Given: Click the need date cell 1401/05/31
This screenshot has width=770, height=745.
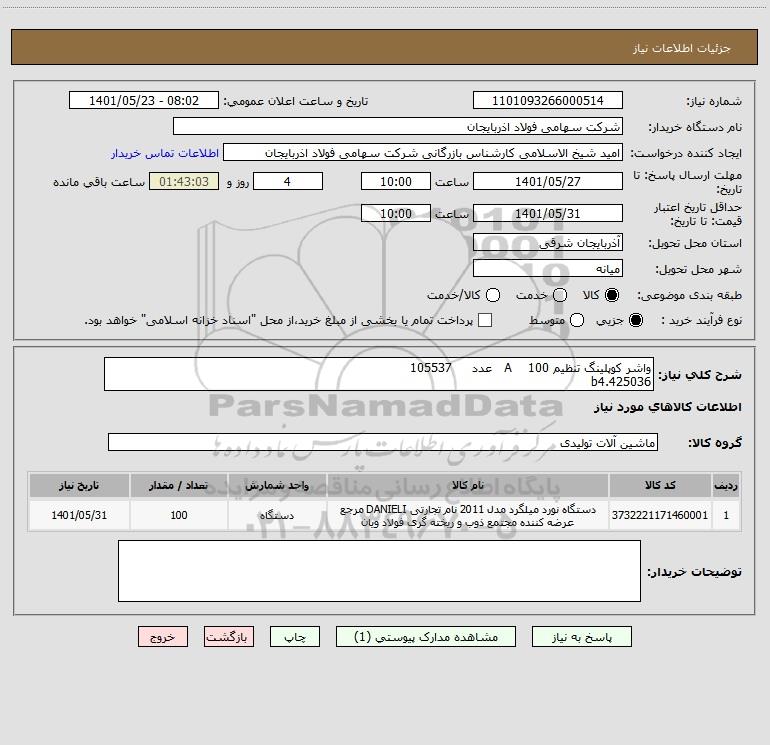Looking at the screenshot, I should point(79,515).
